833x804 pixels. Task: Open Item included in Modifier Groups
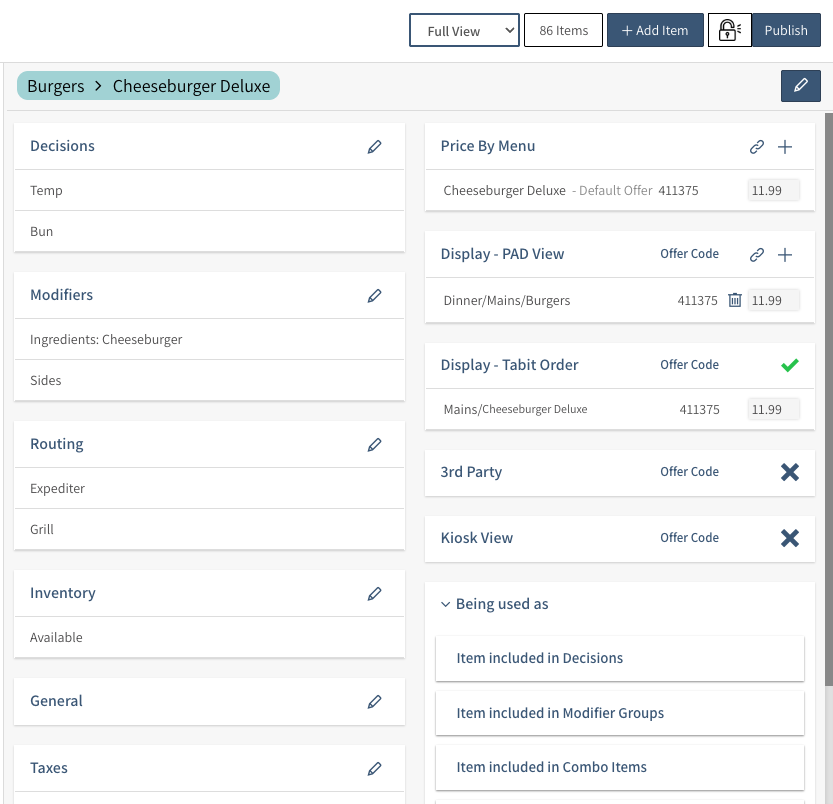coord(620,714)
